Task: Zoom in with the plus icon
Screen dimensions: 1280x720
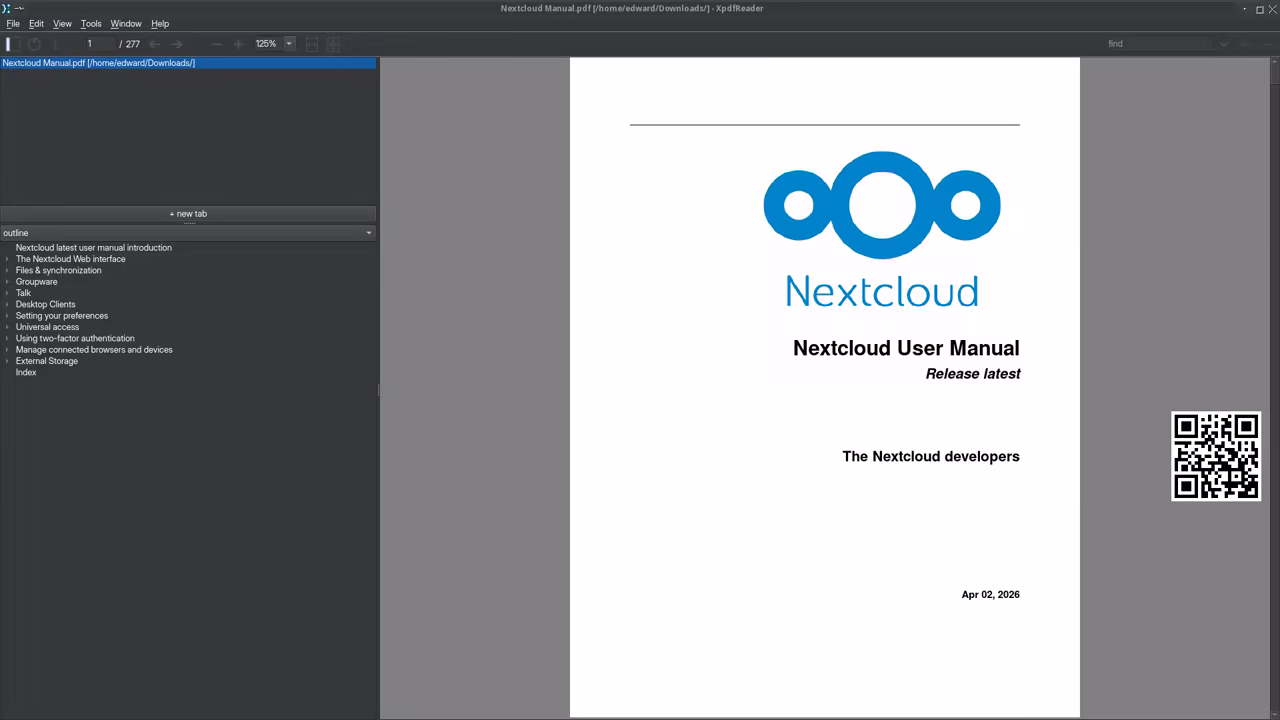Action: pos(238,44)
